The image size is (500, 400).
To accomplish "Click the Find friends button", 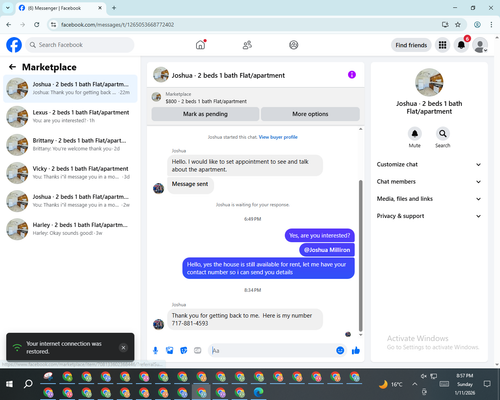I will (x=411, y=45).
